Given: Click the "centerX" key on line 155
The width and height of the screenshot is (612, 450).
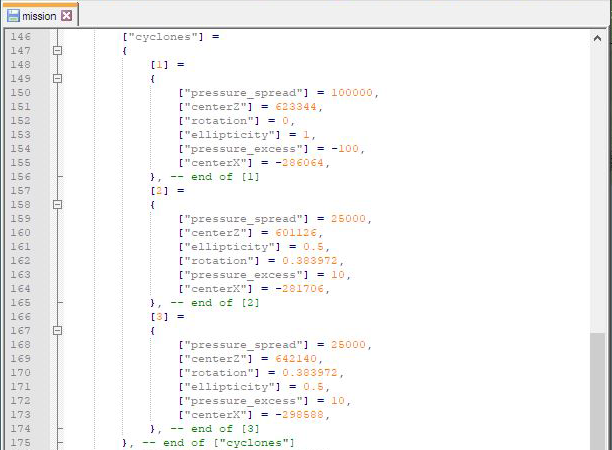Looking at the screenshot, I should [x=216, y=163].
